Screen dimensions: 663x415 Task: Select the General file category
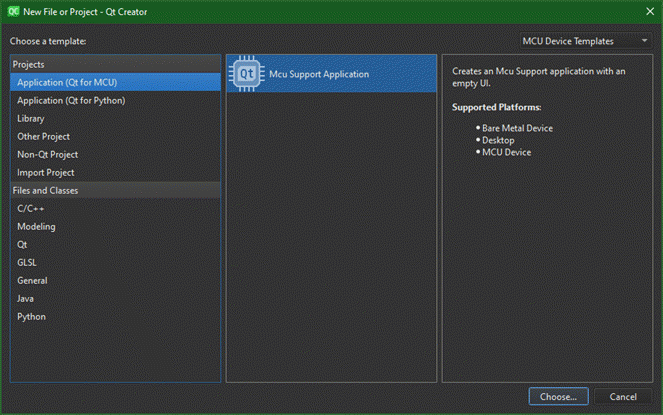32,281
